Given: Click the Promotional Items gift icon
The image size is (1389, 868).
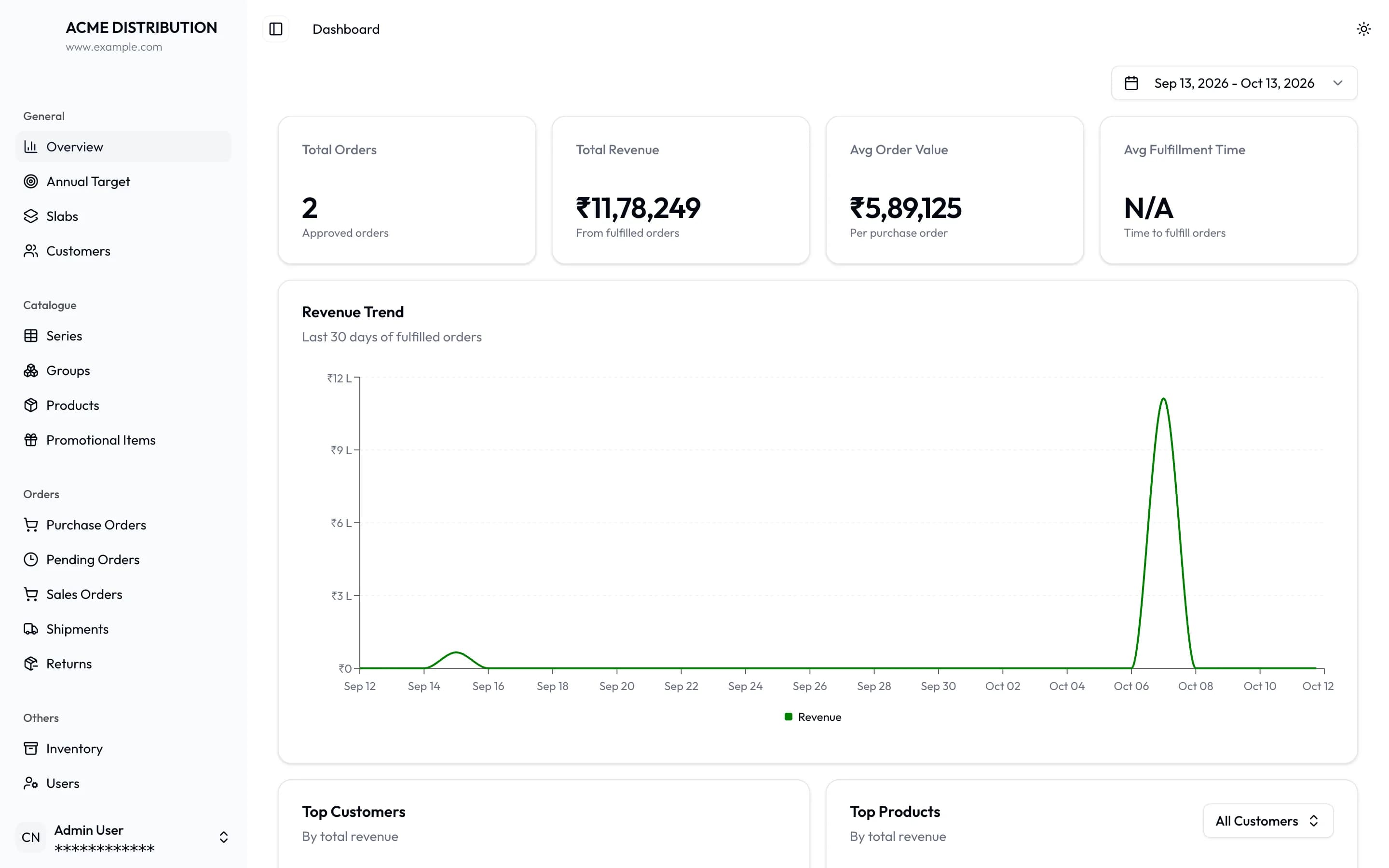Looking at the screenshot, I should (x=31, y=440).
